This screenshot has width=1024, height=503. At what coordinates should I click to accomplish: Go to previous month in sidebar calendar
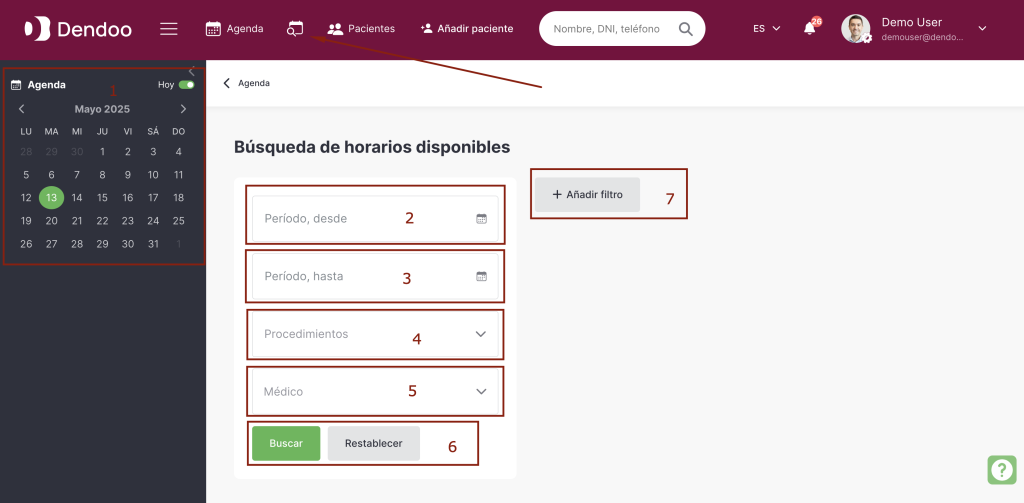pos(22,109)
